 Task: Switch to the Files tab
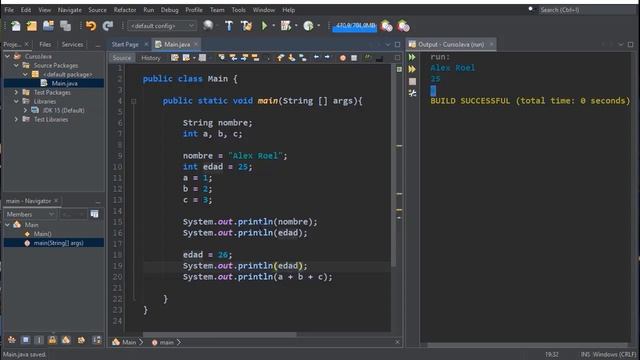tap(45, 44)
